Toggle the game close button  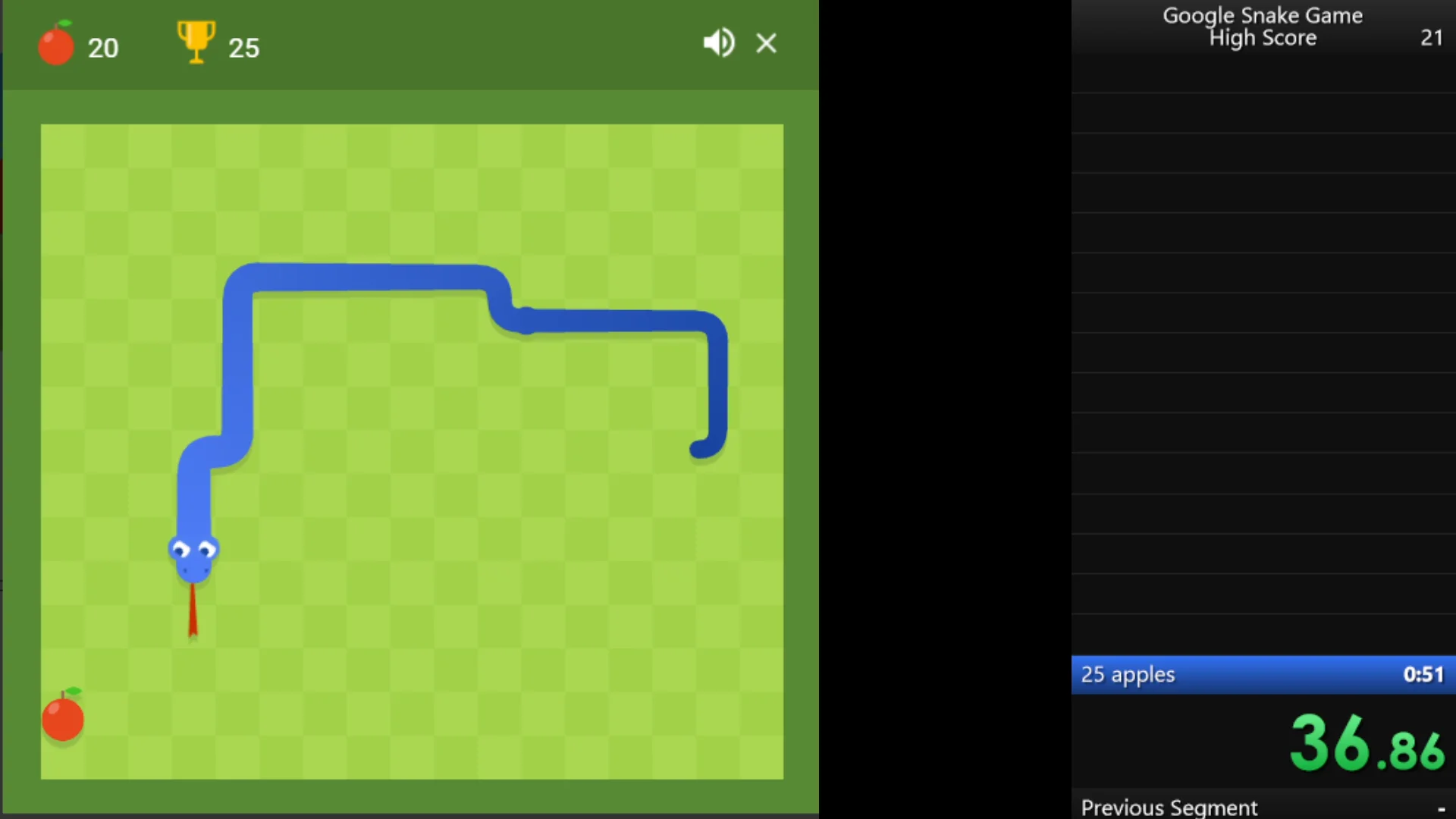coord(765,42)
